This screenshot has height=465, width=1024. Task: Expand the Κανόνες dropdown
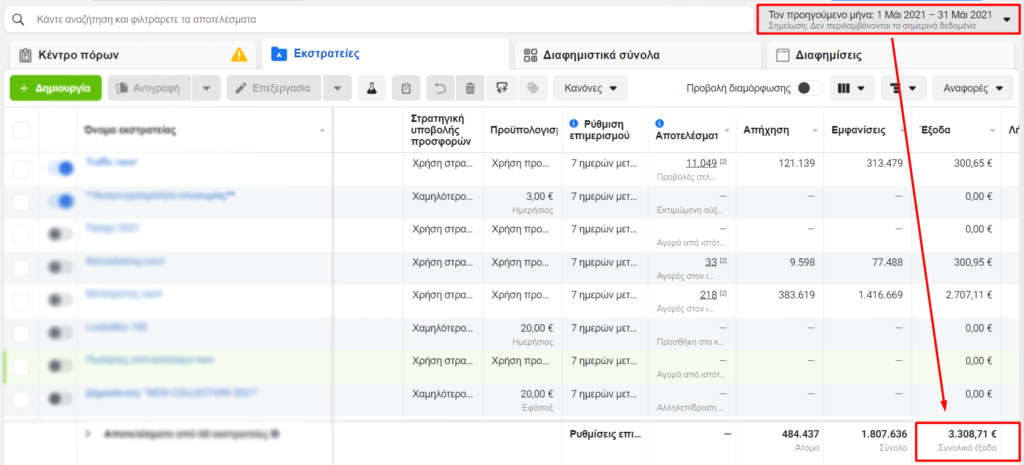pos(590,88)
